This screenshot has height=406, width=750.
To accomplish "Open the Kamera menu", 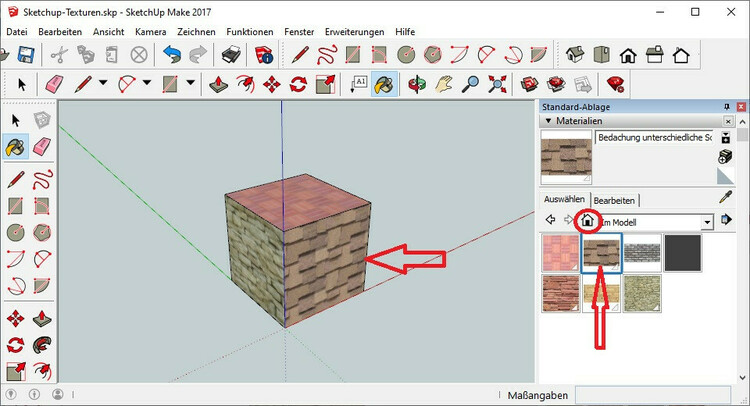I will pos(151,32).
